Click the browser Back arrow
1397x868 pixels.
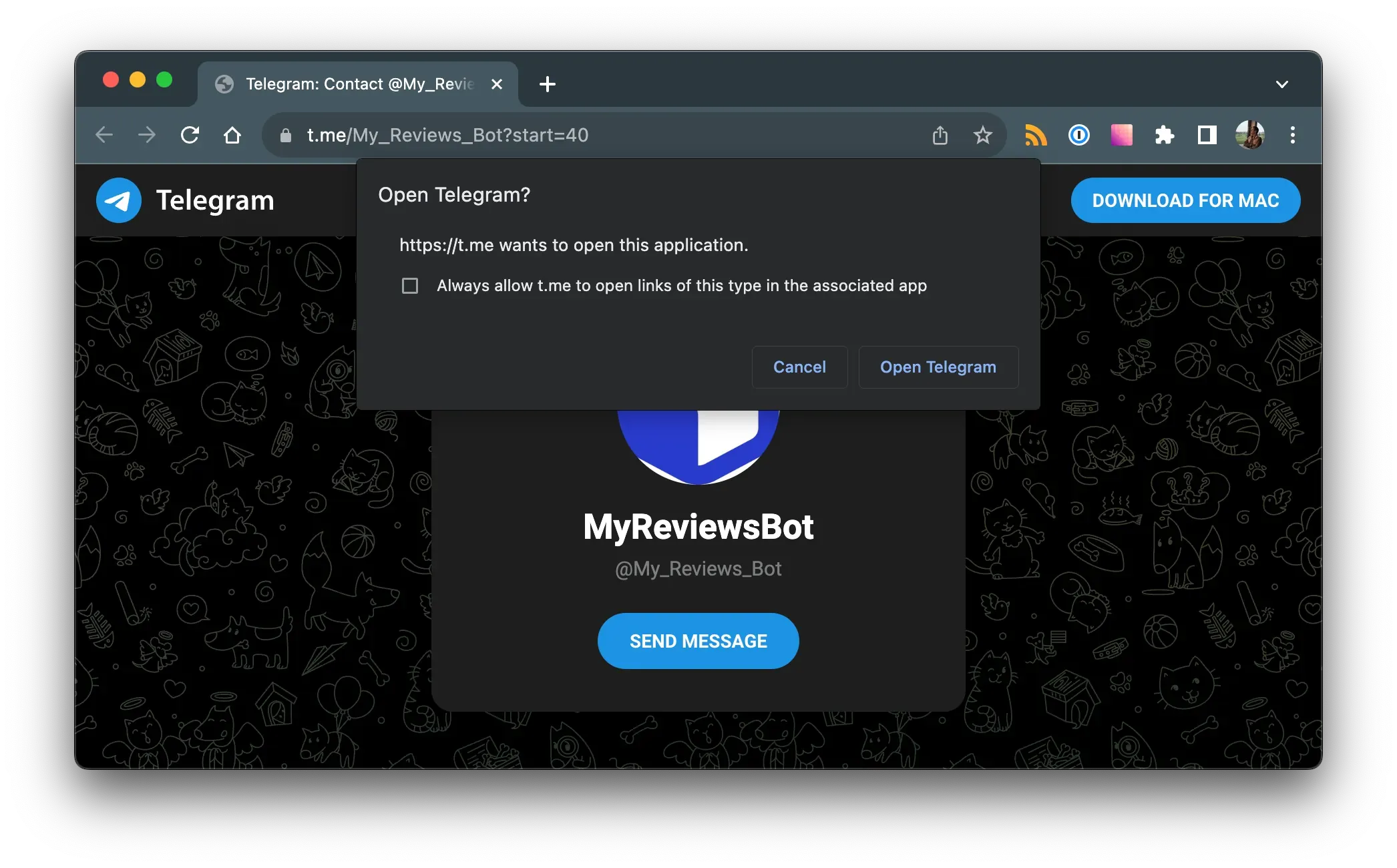(x=104, y=136)
